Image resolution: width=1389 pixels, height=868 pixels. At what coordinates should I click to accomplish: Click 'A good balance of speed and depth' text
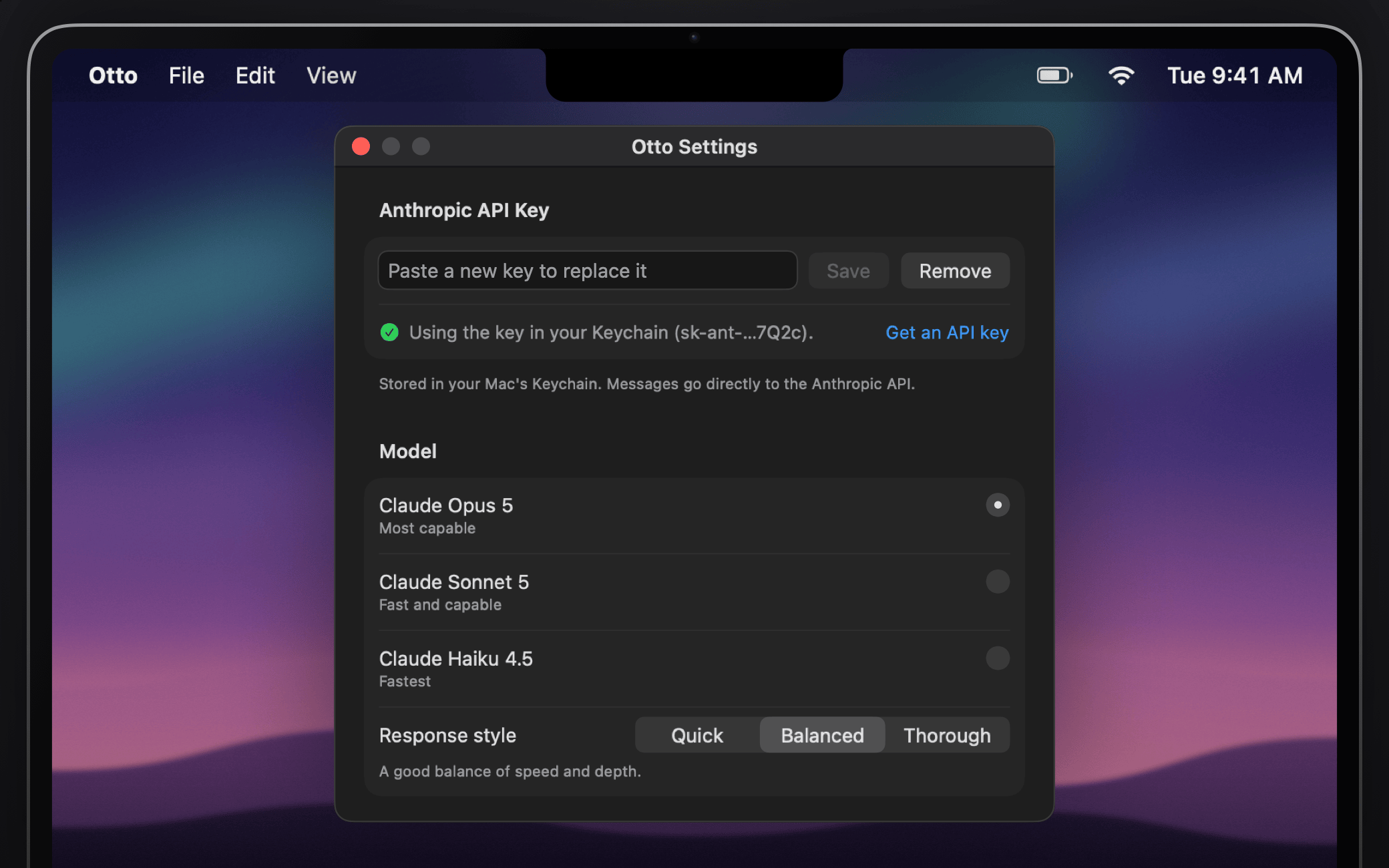pyautogui.click(x=510, y=771)
